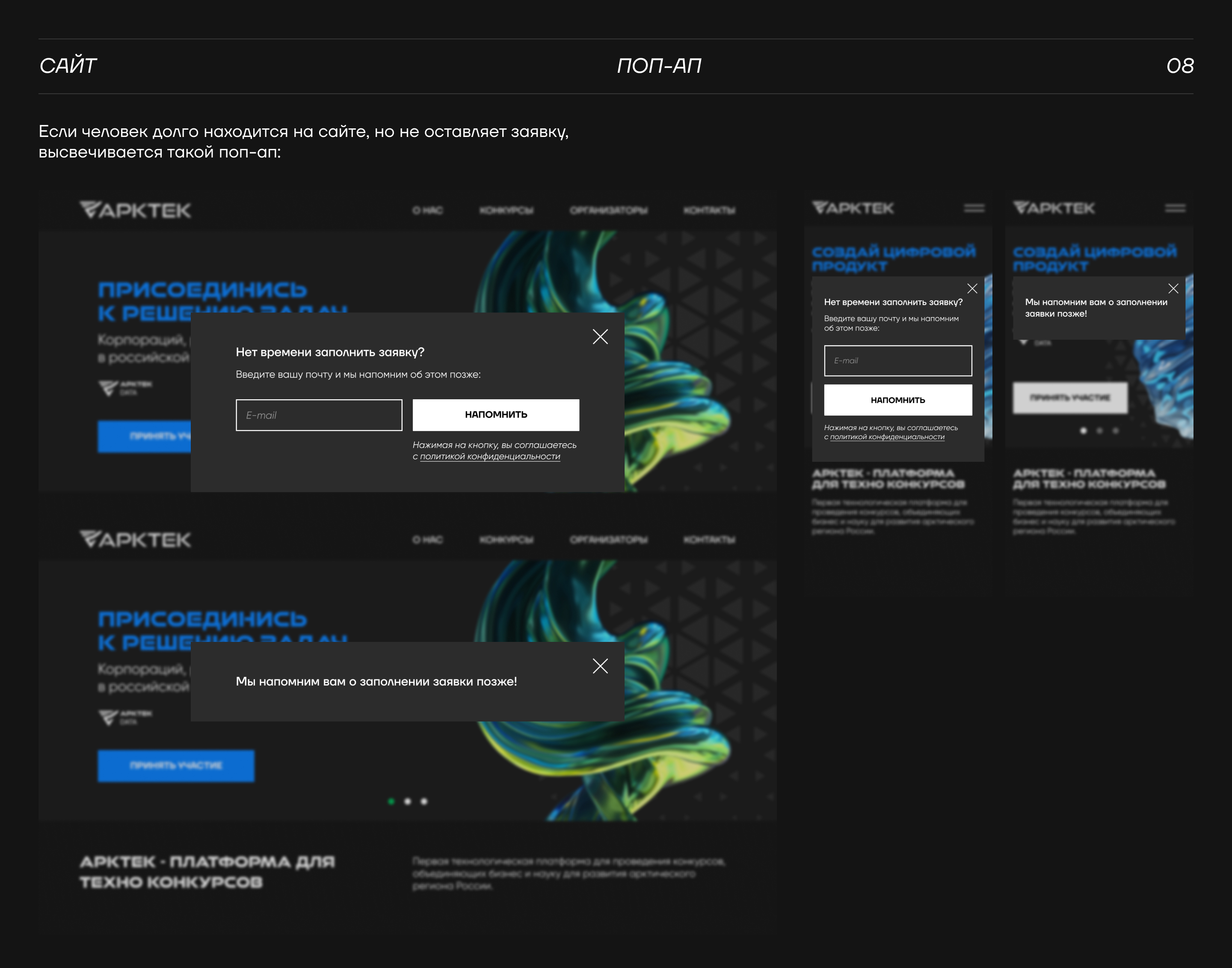Select the third slider dot on lower desktop banner

(x=424, y=802)
